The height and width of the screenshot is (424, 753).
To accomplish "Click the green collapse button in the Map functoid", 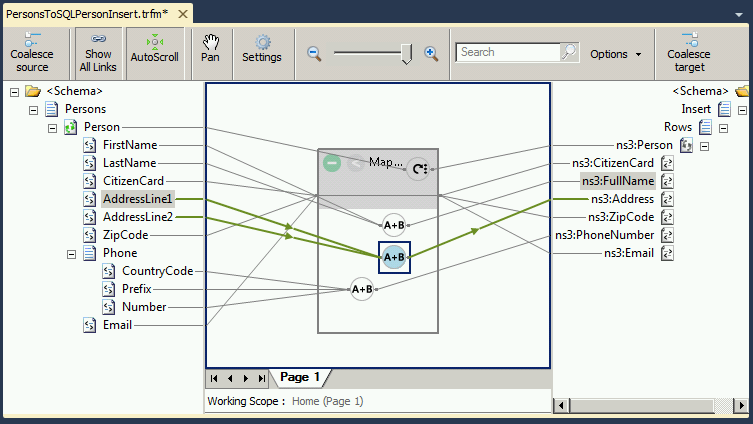I will (x=333, y=162).
